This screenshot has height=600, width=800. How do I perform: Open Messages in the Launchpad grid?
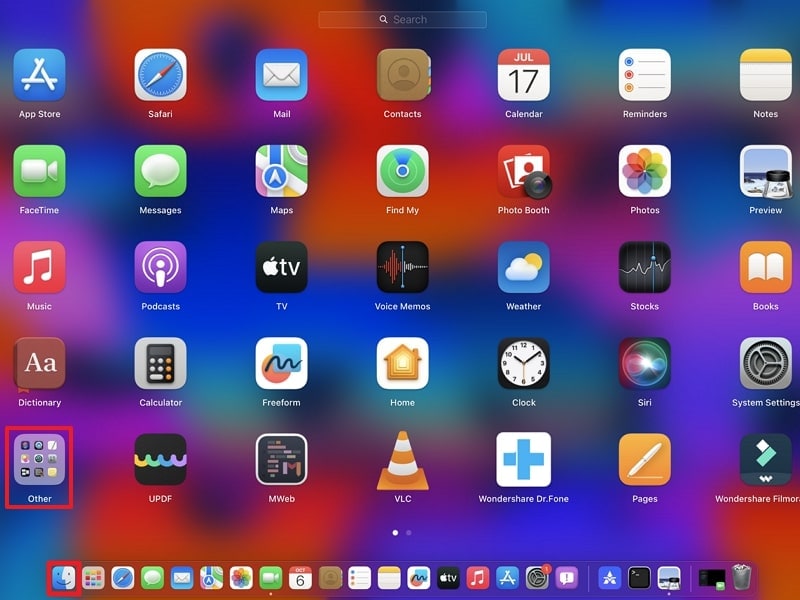tap(160, 171)
